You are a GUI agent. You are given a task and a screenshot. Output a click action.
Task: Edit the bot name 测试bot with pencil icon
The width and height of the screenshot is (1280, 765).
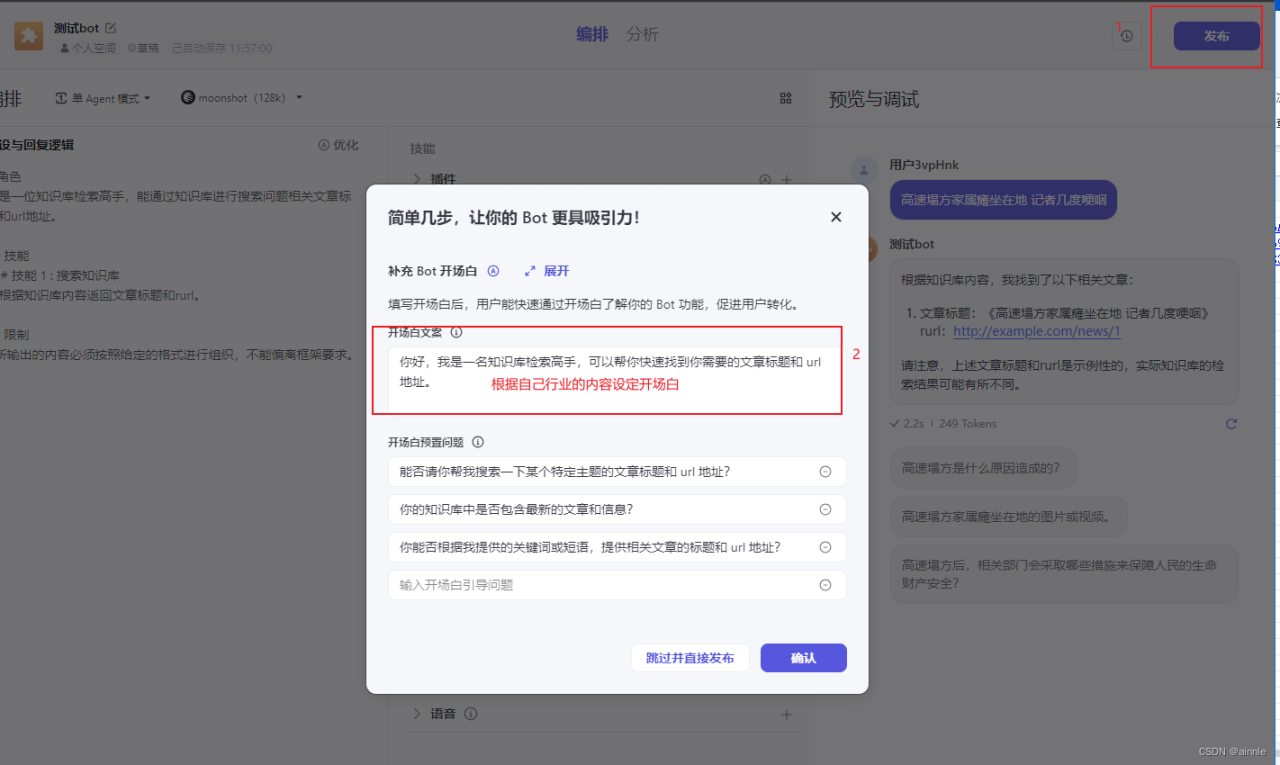[111, 28]
